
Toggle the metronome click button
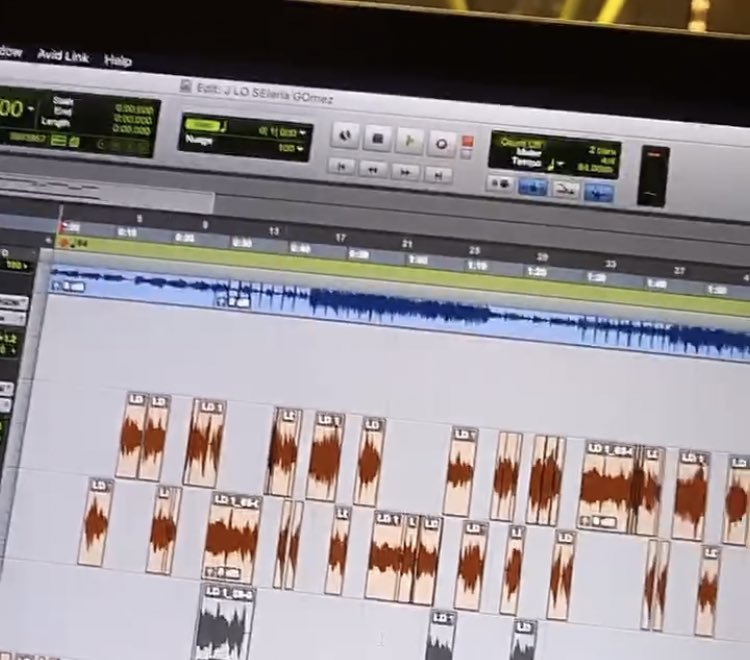(x=499, y=183)
